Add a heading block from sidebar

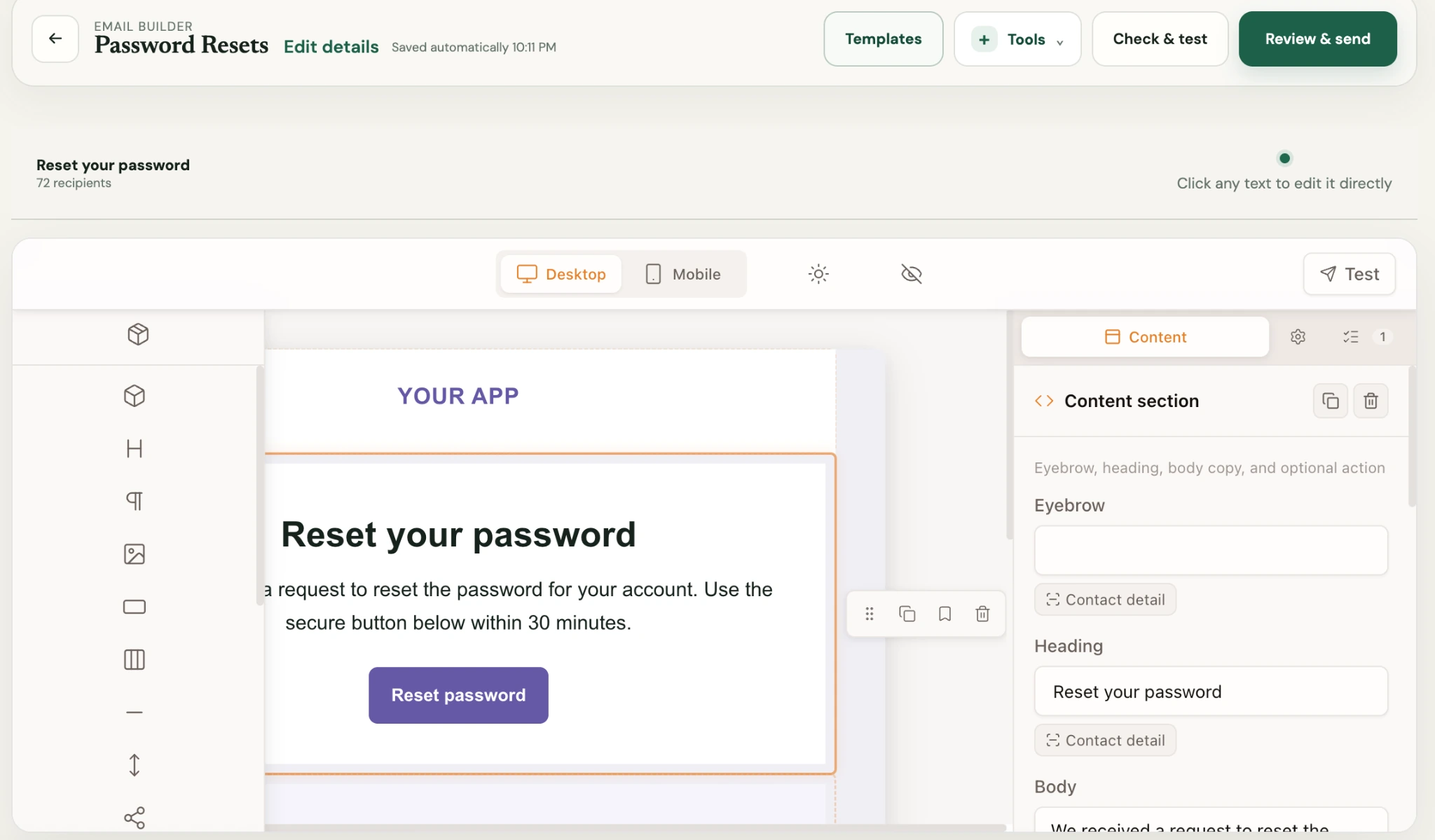click(x=135, y=448)
